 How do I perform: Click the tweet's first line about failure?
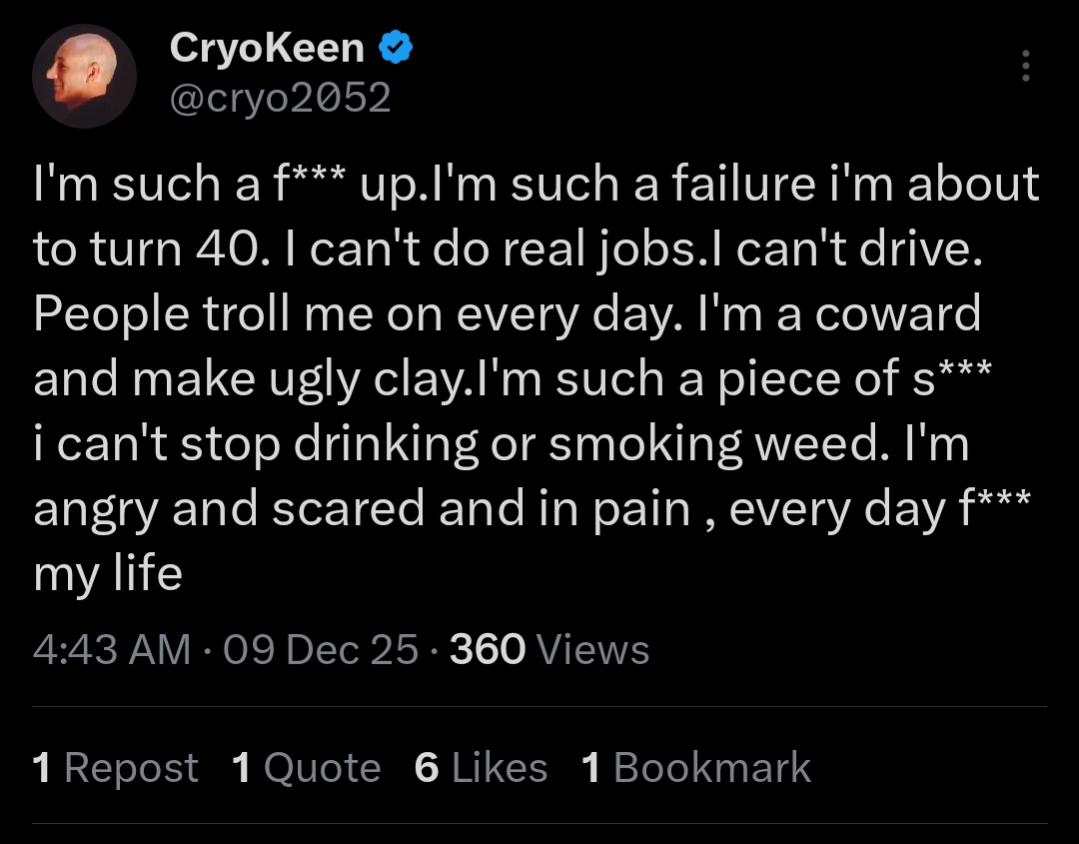pos(536,184)
